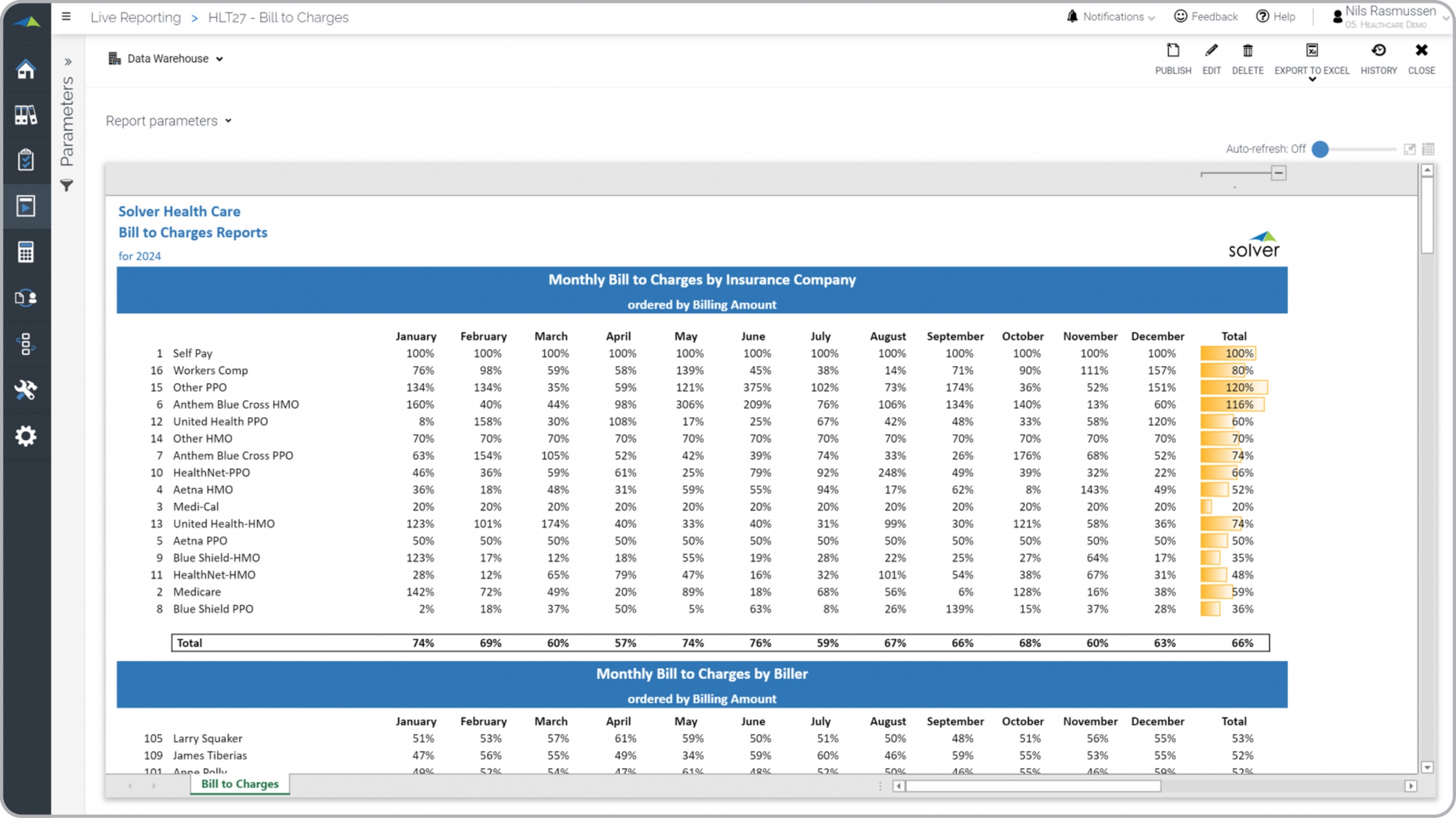Click the Delete trash icon
Viewport: 1456px width, 818px height.
pyautogui.click(x=1247, y=51)
